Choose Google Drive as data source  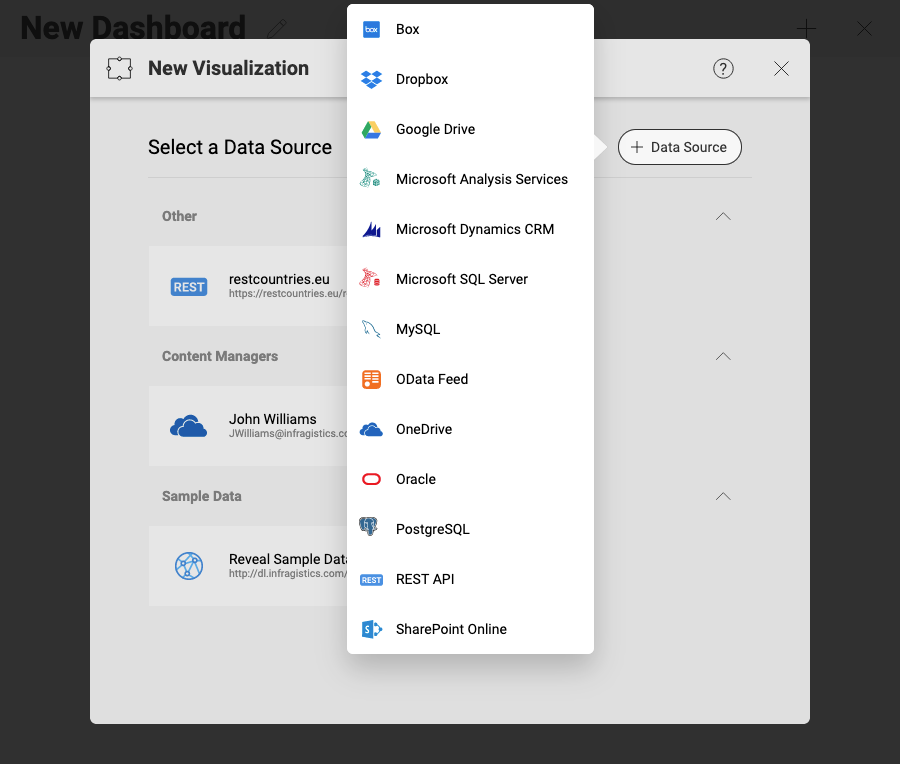[x=435, y=129]
